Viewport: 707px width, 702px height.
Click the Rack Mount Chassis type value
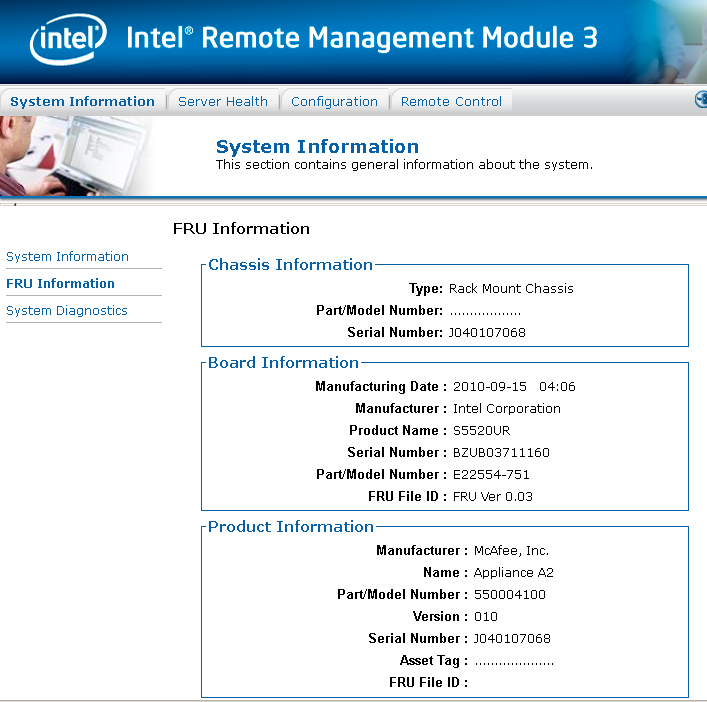tap(511, 289)
